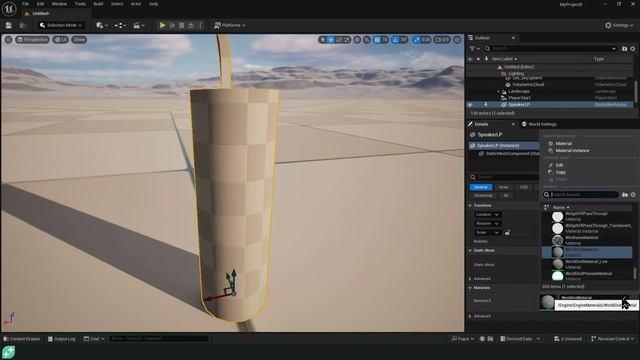Toggle scale snapping
Viewport: 640px width, 360px height.
(416, 40)
